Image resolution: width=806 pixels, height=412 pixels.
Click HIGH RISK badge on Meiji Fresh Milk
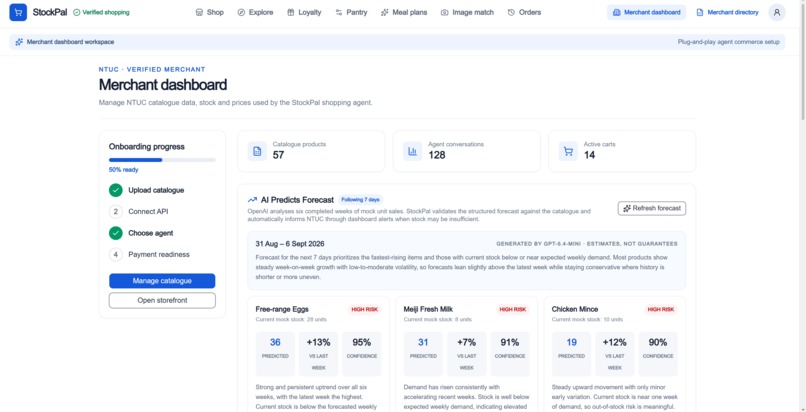point(512,310)
